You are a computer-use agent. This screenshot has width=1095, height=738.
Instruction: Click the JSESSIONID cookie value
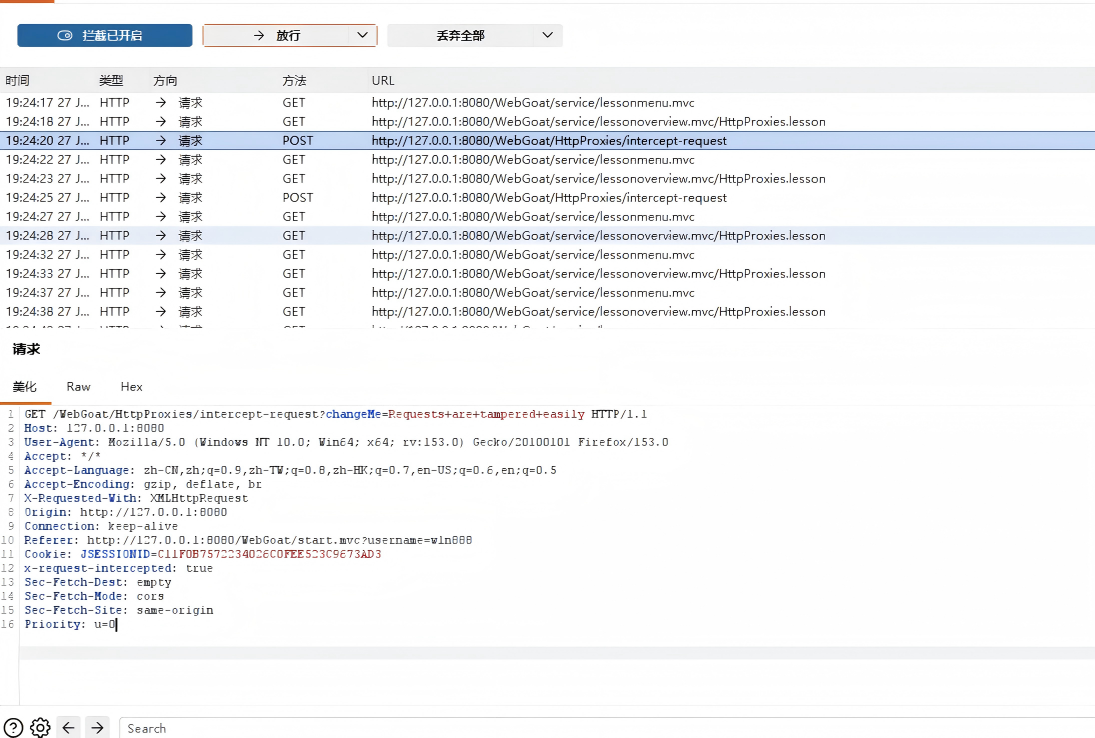click(x=270, y=554)
